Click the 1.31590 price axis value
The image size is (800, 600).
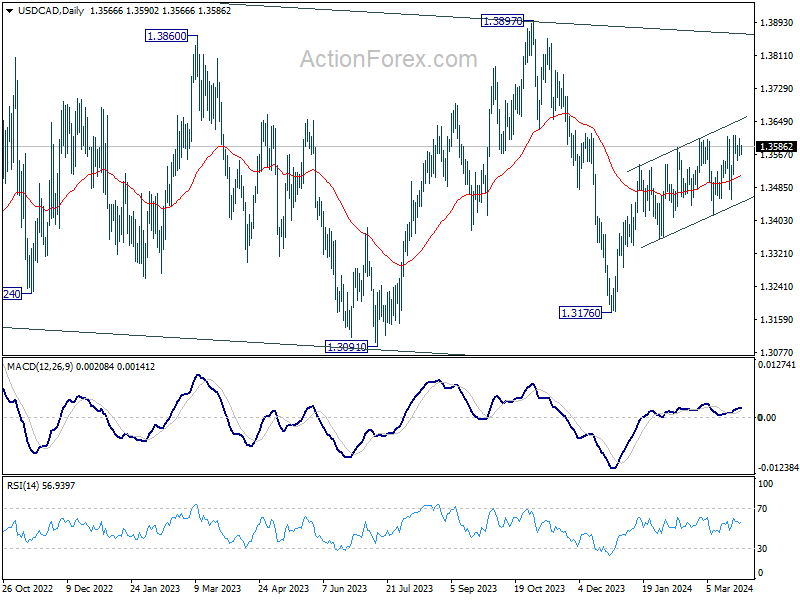(x=776, y=319)
